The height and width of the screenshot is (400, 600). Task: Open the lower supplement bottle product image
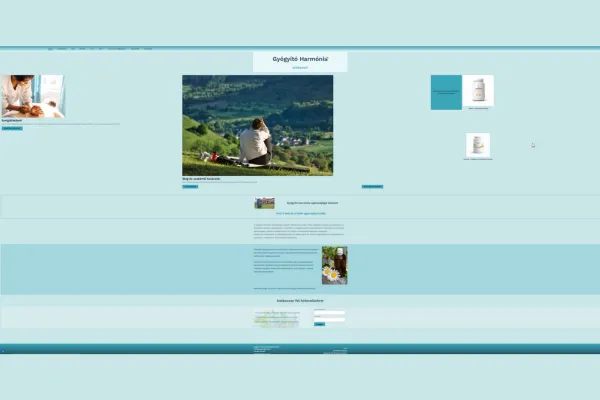coord(478,145)
